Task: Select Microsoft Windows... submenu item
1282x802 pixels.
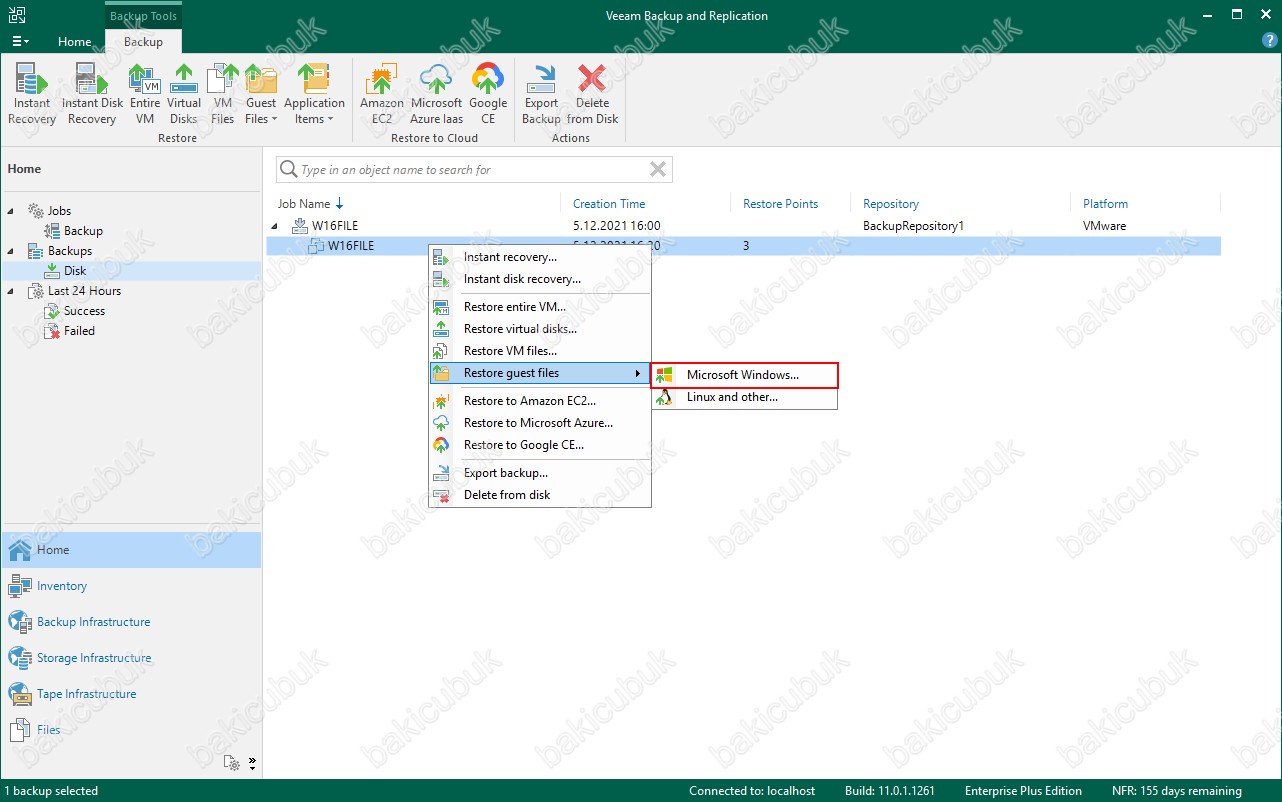Action: [x=744, y=375]
